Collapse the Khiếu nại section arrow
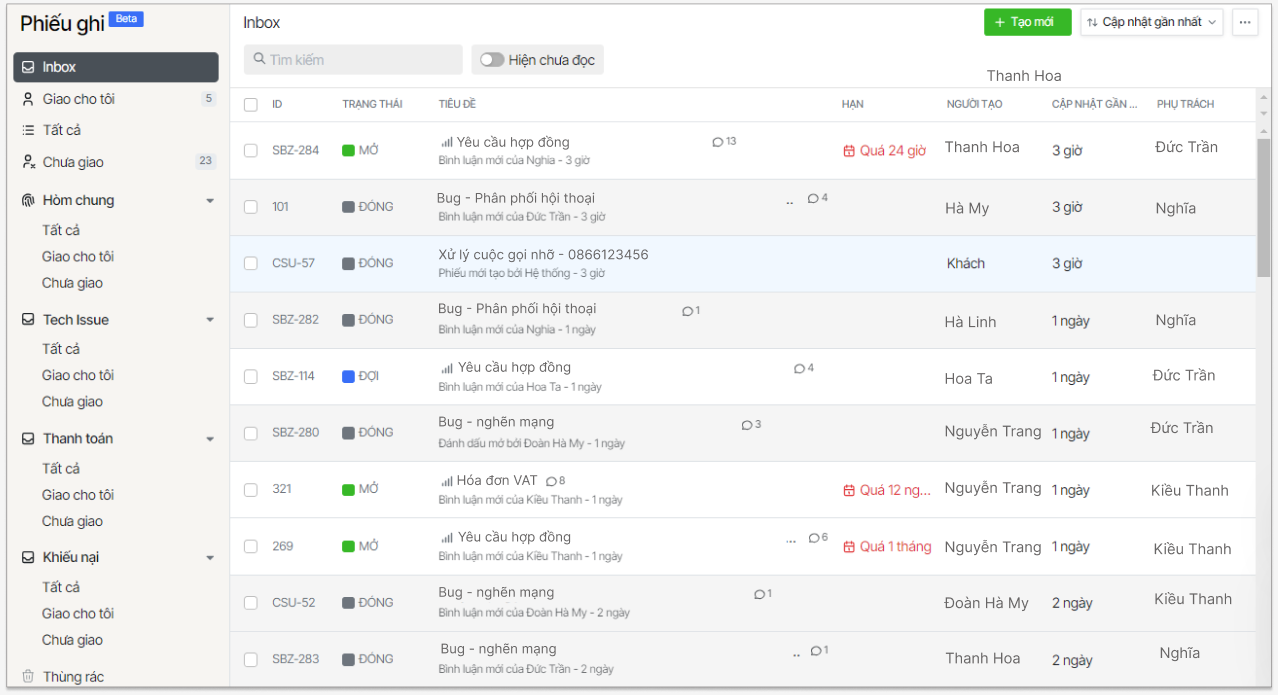The image size is (1278, 695). (x=210, y=558)
